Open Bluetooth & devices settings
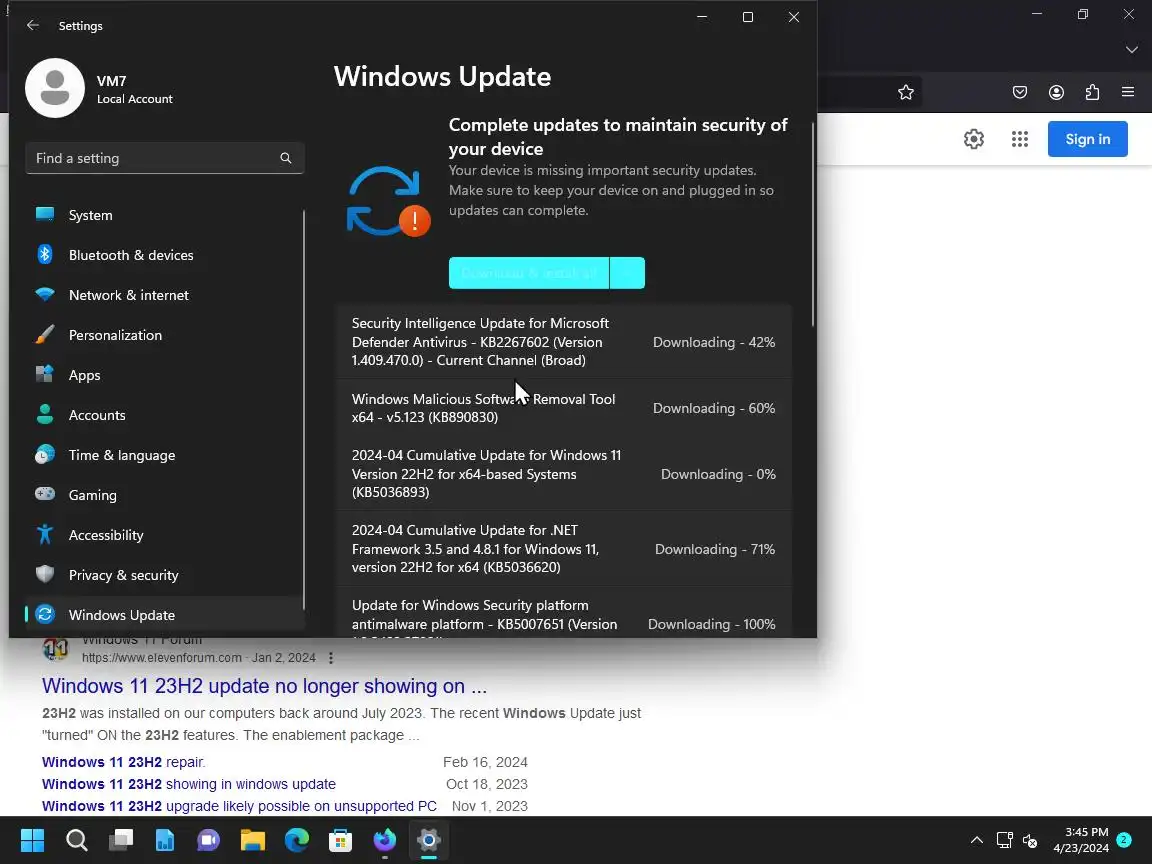Screen dimensions: 1152x864 point(165,255)
